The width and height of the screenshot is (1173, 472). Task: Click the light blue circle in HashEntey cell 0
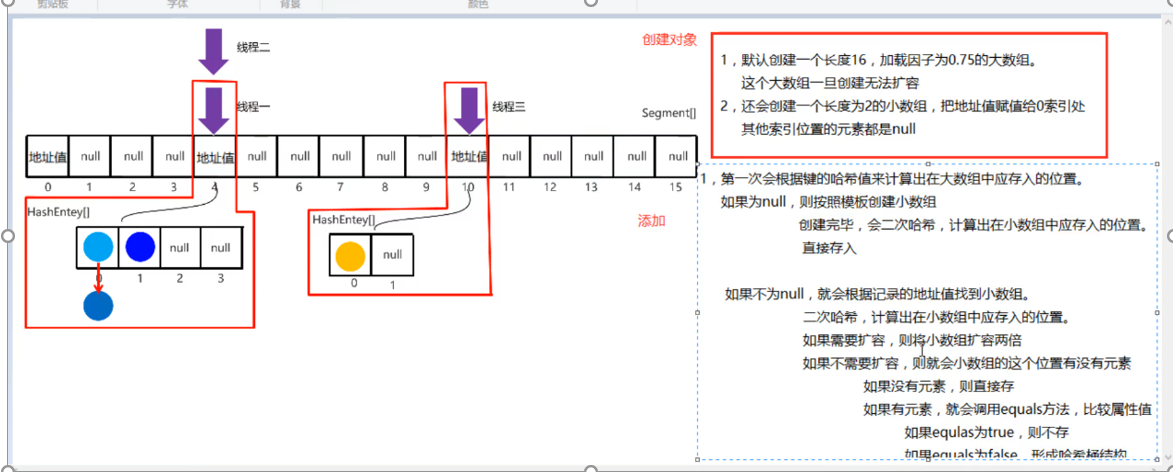[98, 248]
